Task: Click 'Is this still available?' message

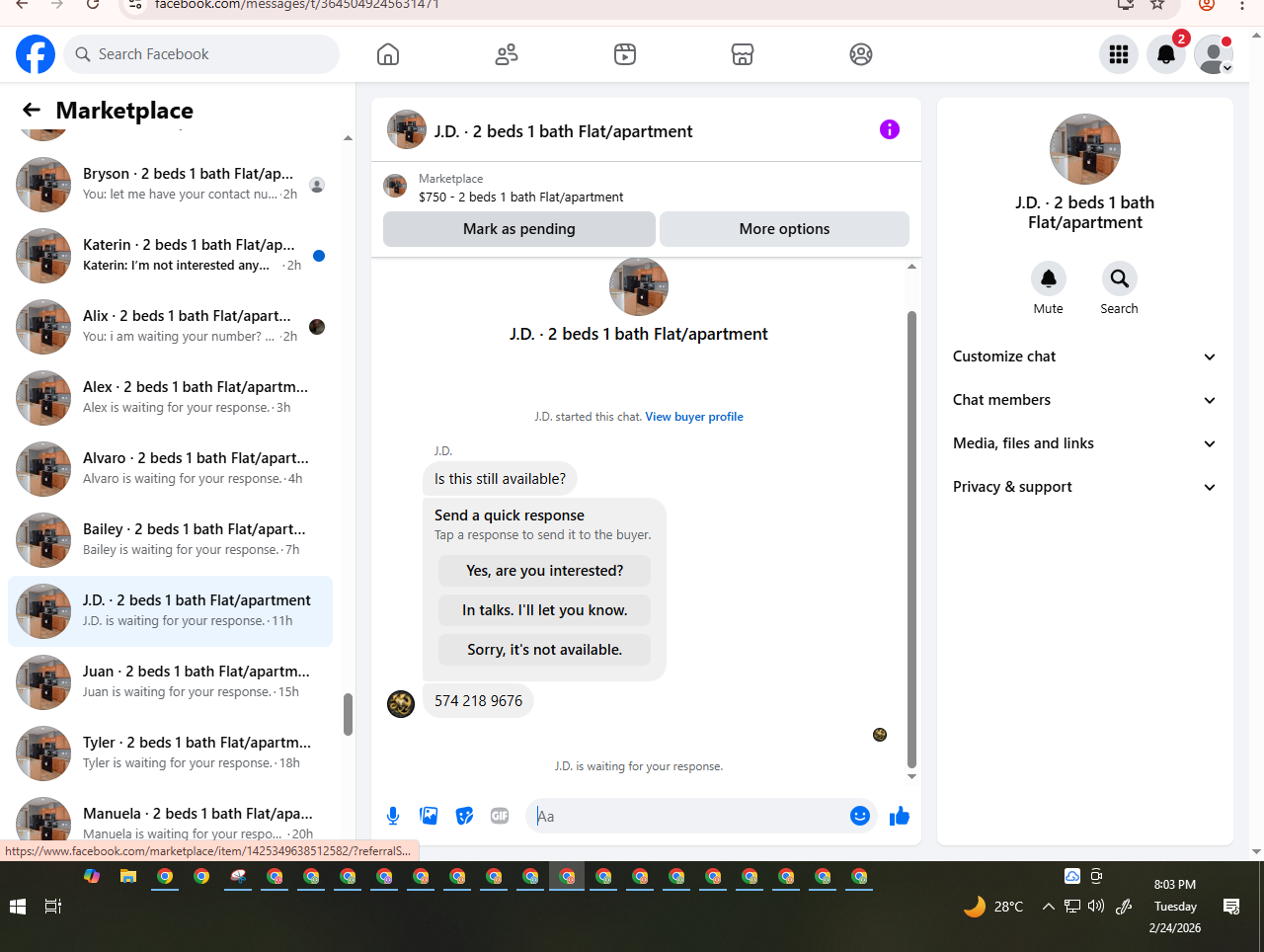Action: pos(500,479)
